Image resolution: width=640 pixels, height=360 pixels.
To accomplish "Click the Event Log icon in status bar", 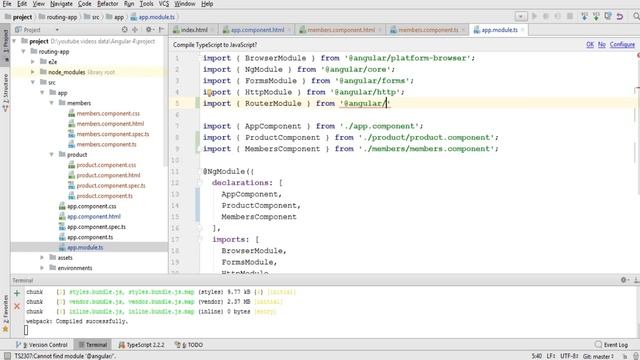I will (598, 344).
